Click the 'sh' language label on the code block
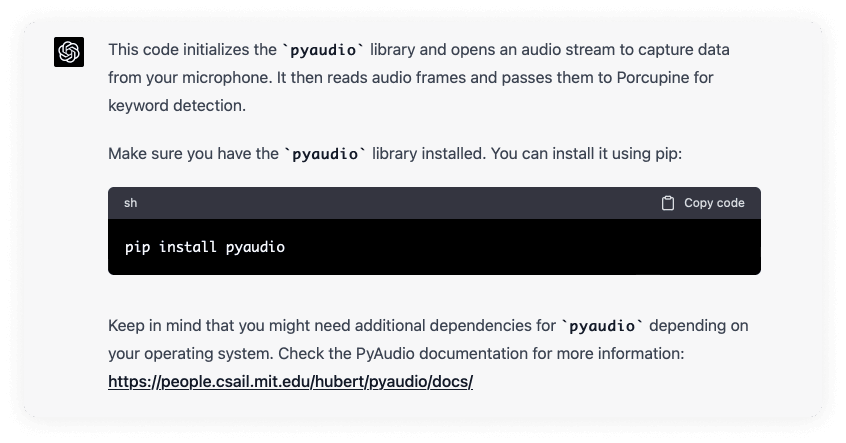Viewport: 846px width, 443px height. tap(131, 203)
